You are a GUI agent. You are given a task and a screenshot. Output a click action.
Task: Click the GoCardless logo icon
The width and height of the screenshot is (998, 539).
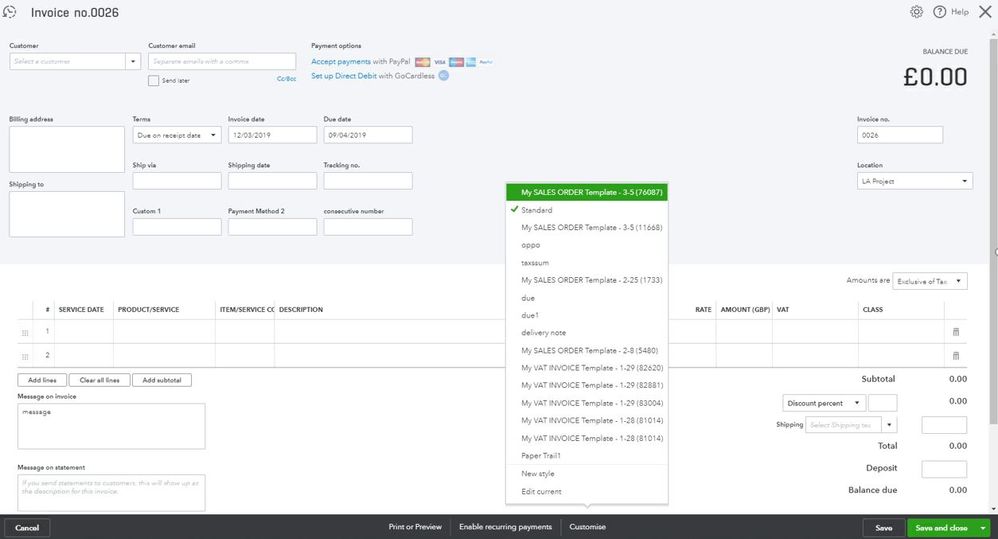point(444,75)
